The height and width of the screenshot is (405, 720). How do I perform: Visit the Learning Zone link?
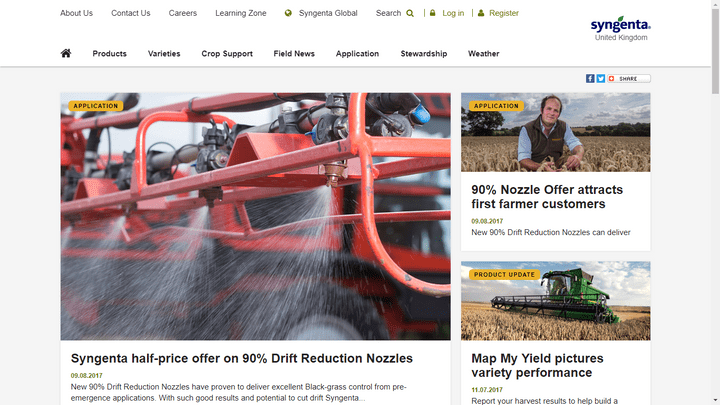(241, 13)
